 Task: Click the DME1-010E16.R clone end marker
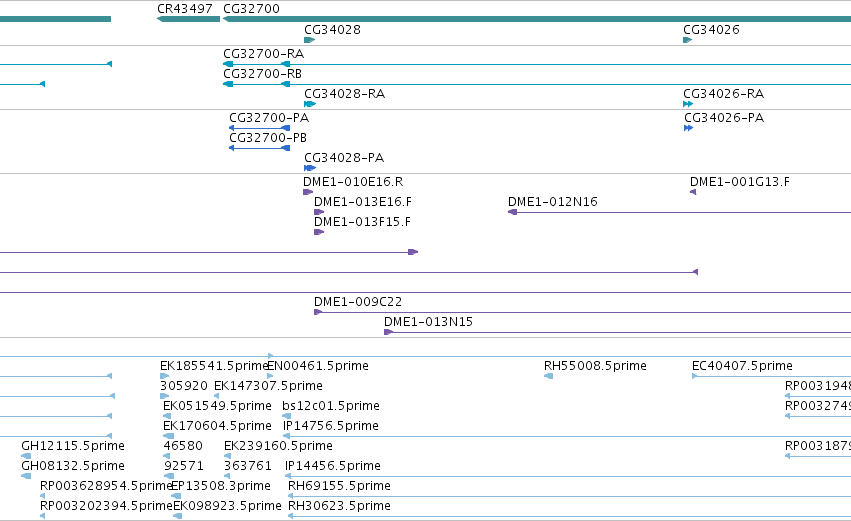pos(308,192)
